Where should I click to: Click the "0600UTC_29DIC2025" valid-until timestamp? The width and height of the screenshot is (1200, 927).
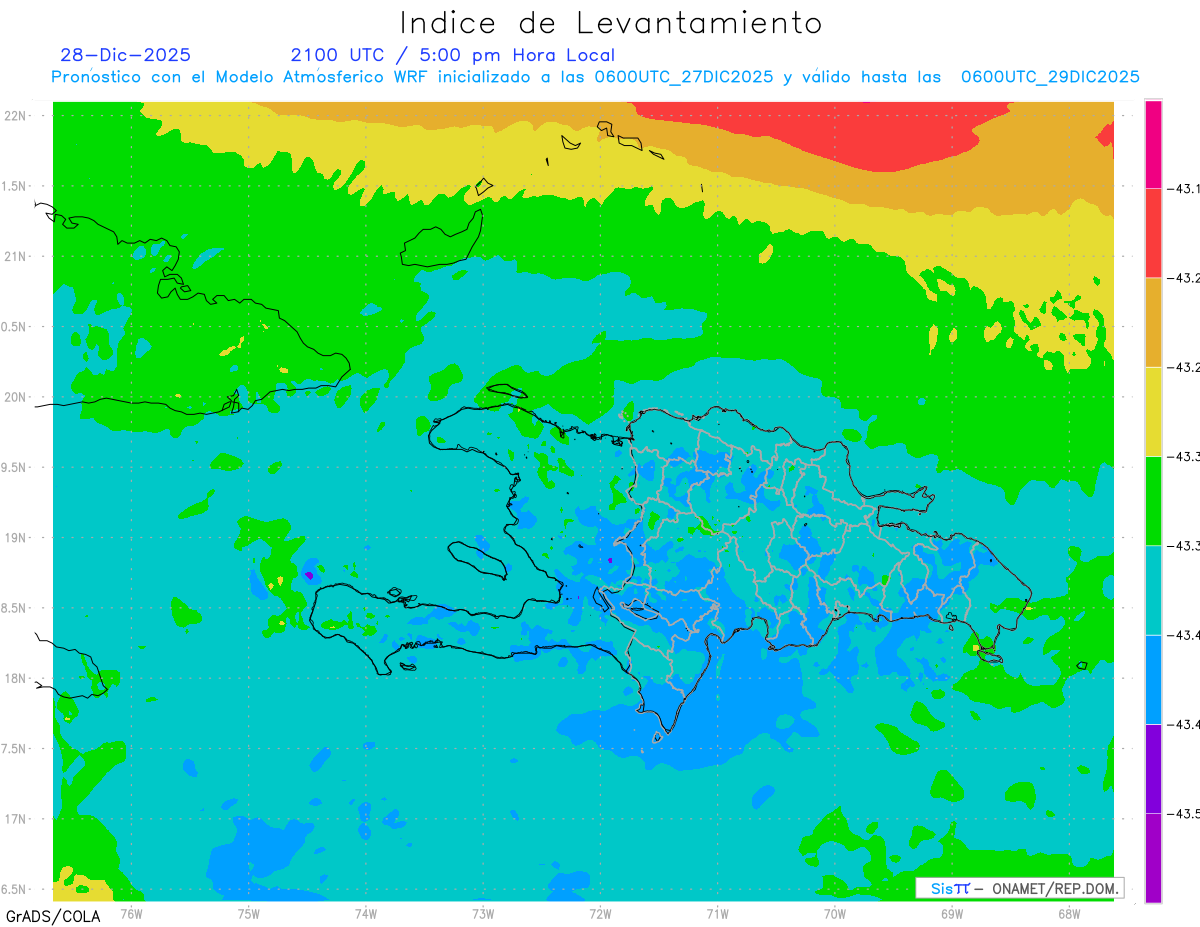tap(1050, 77)
